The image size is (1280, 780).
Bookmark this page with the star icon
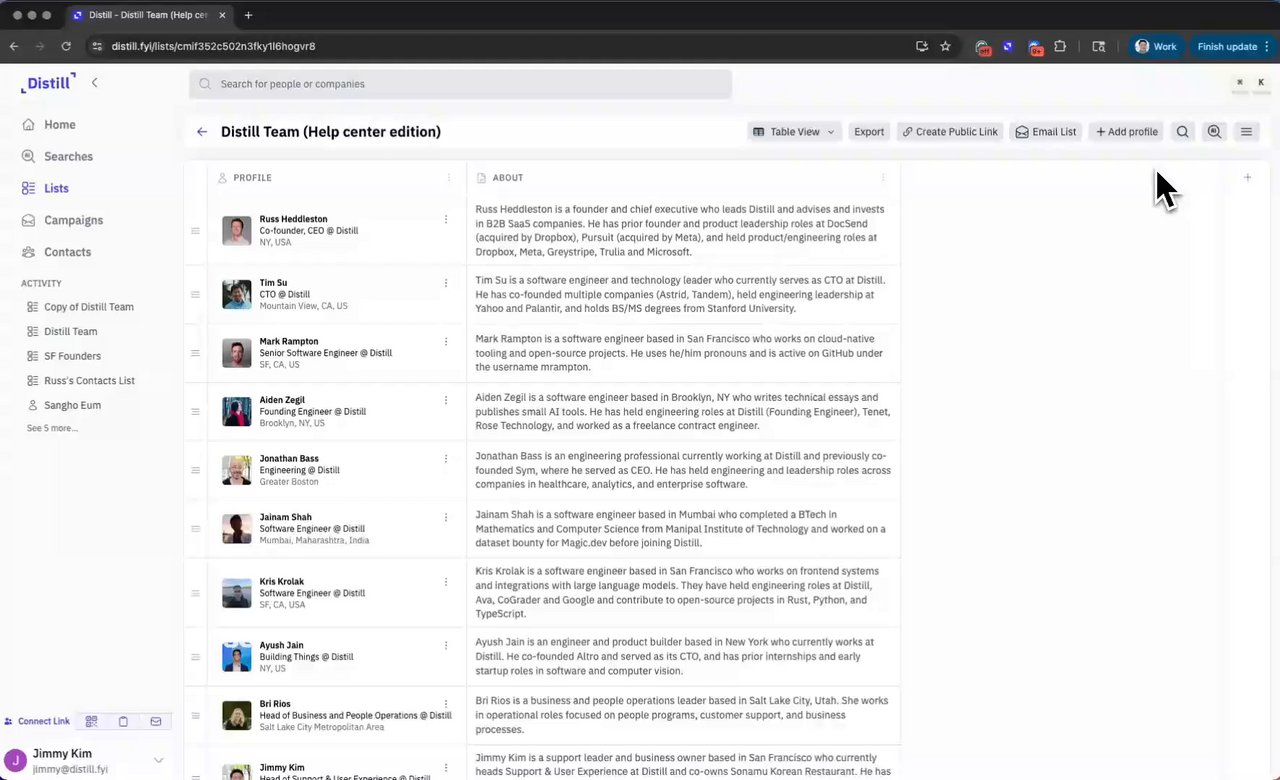945,46
